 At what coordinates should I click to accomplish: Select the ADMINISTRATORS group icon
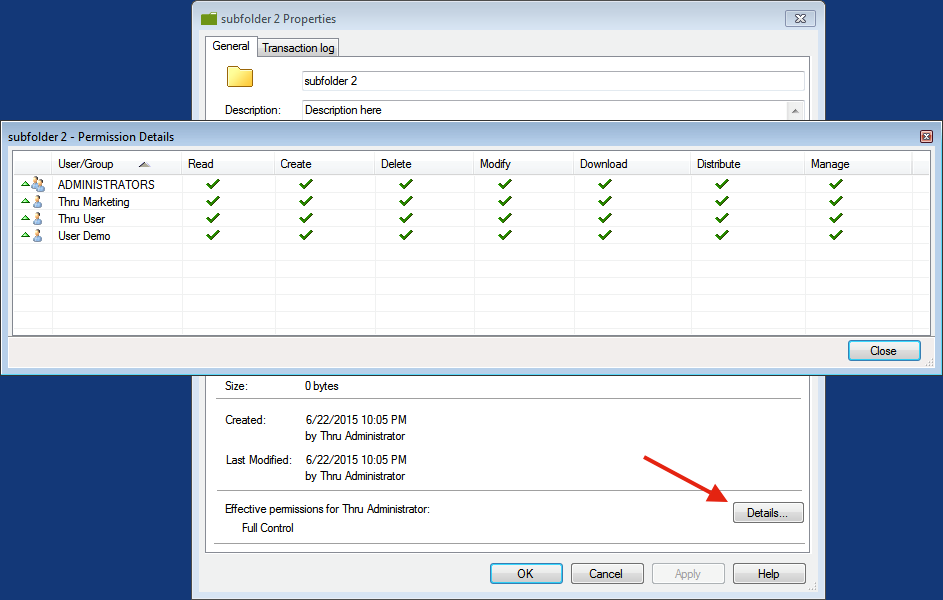(x=38, y=184)
